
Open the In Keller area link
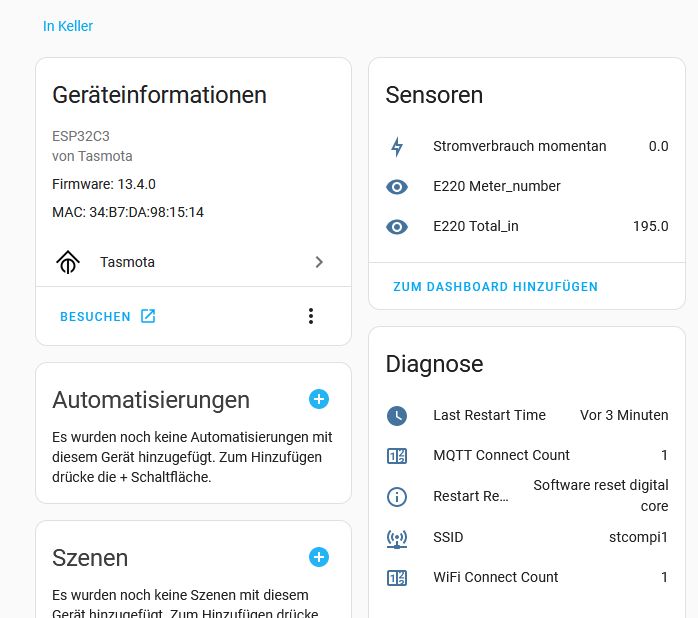pyautogui.click(x=68, y=26)
